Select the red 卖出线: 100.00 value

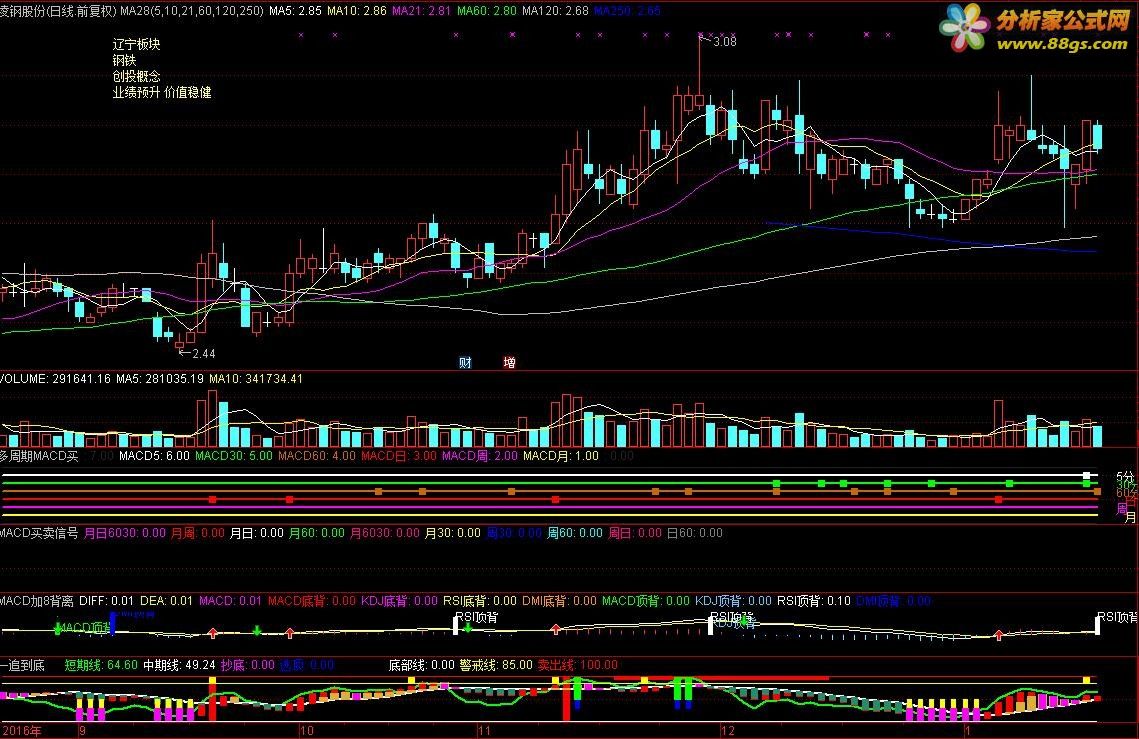pos(578,665)
